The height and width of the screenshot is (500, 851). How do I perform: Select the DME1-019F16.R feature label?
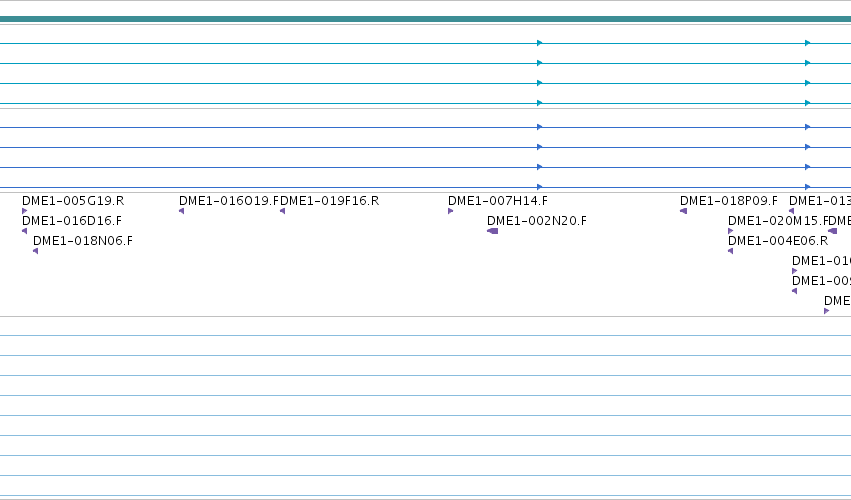[x=329, y=201]
